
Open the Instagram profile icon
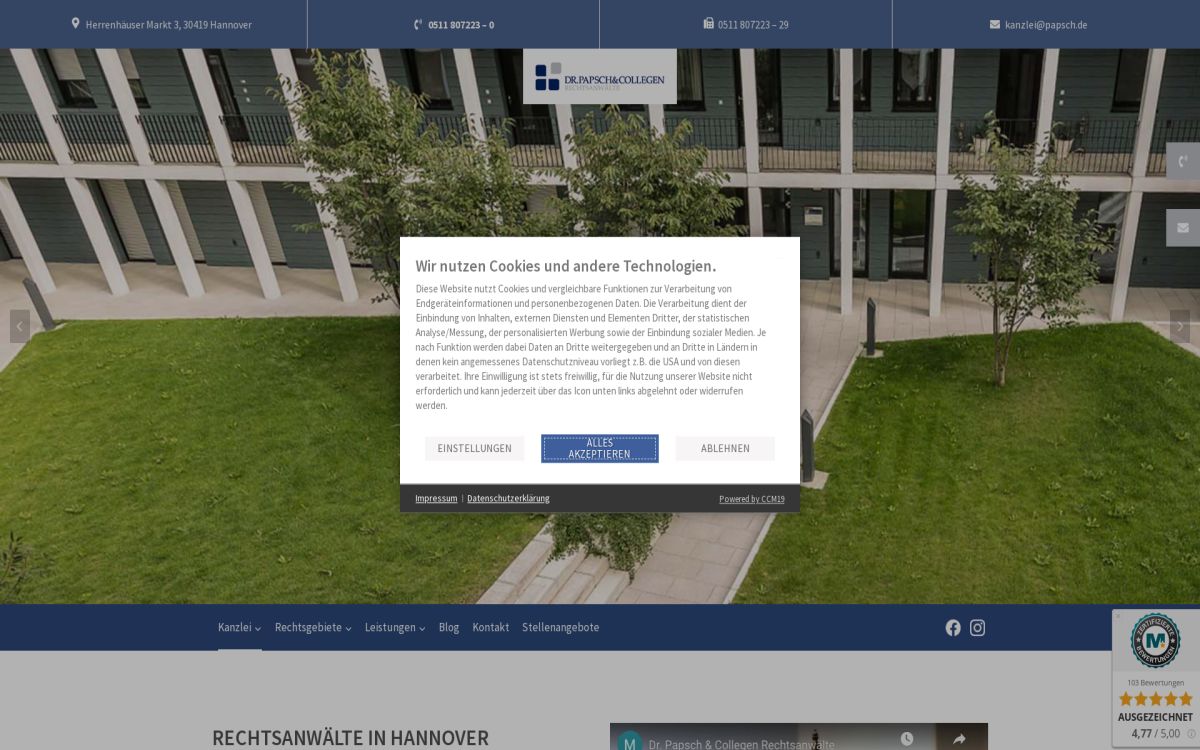pos(978,628)
